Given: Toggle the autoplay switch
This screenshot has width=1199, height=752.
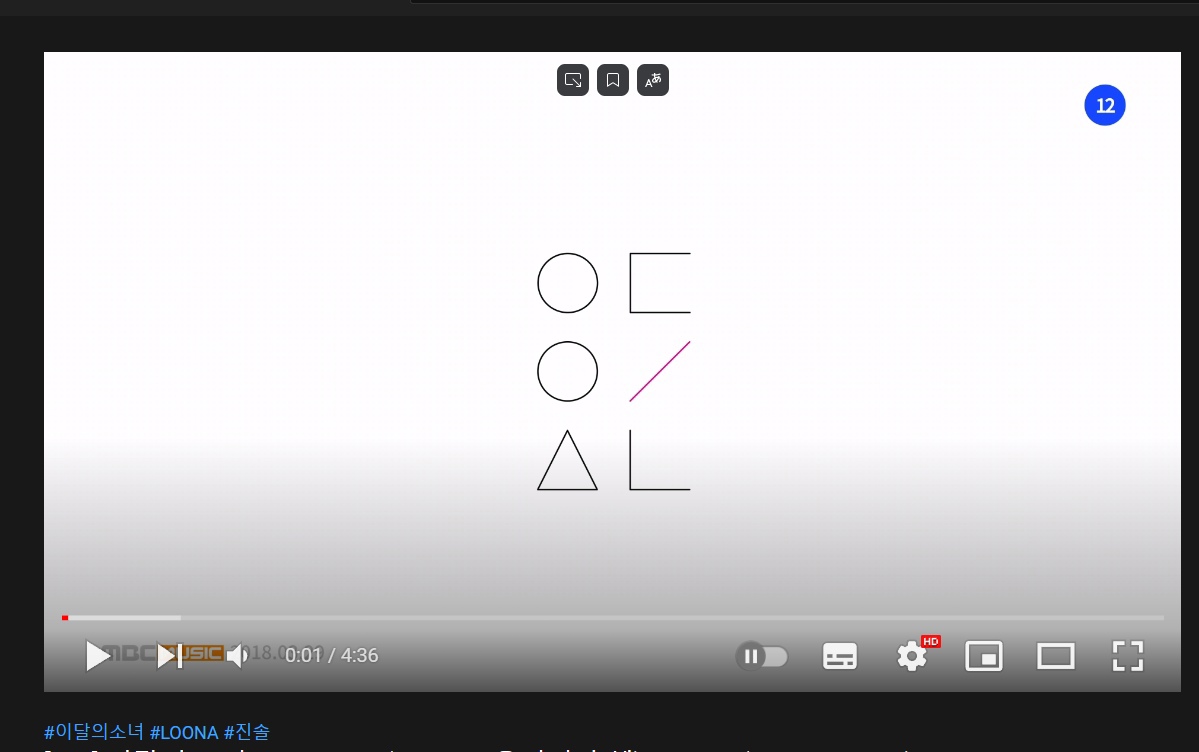Looking at the screenshot, I should click(762, 656).
